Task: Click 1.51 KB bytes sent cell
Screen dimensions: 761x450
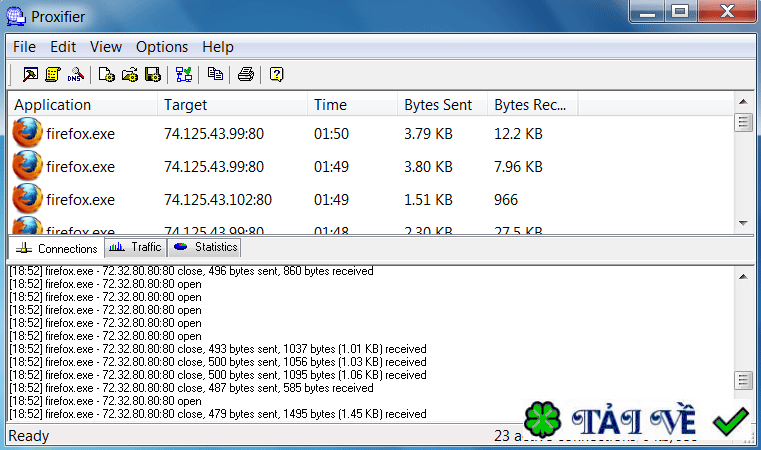Action: pyautogui.click(x=428, y=200)
